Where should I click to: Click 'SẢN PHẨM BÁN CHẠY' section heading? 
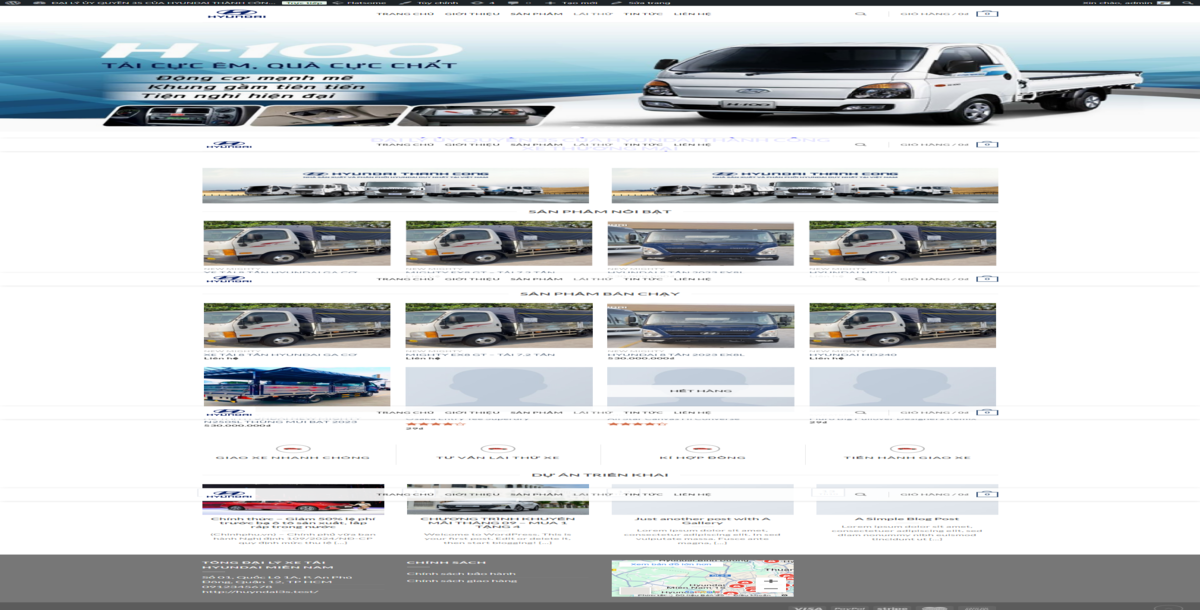coord(600,293)
